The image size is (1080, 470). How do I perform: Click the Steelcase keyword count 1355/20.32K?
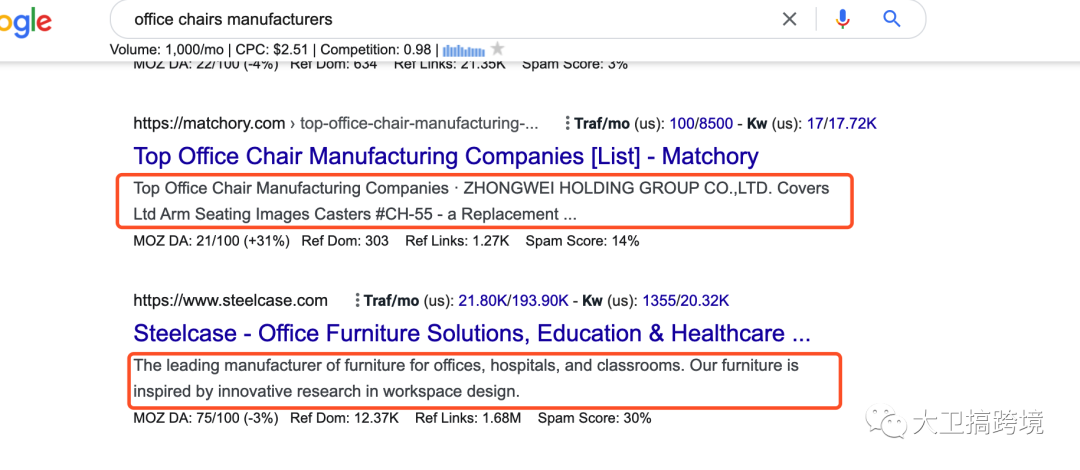pos(686,300)
